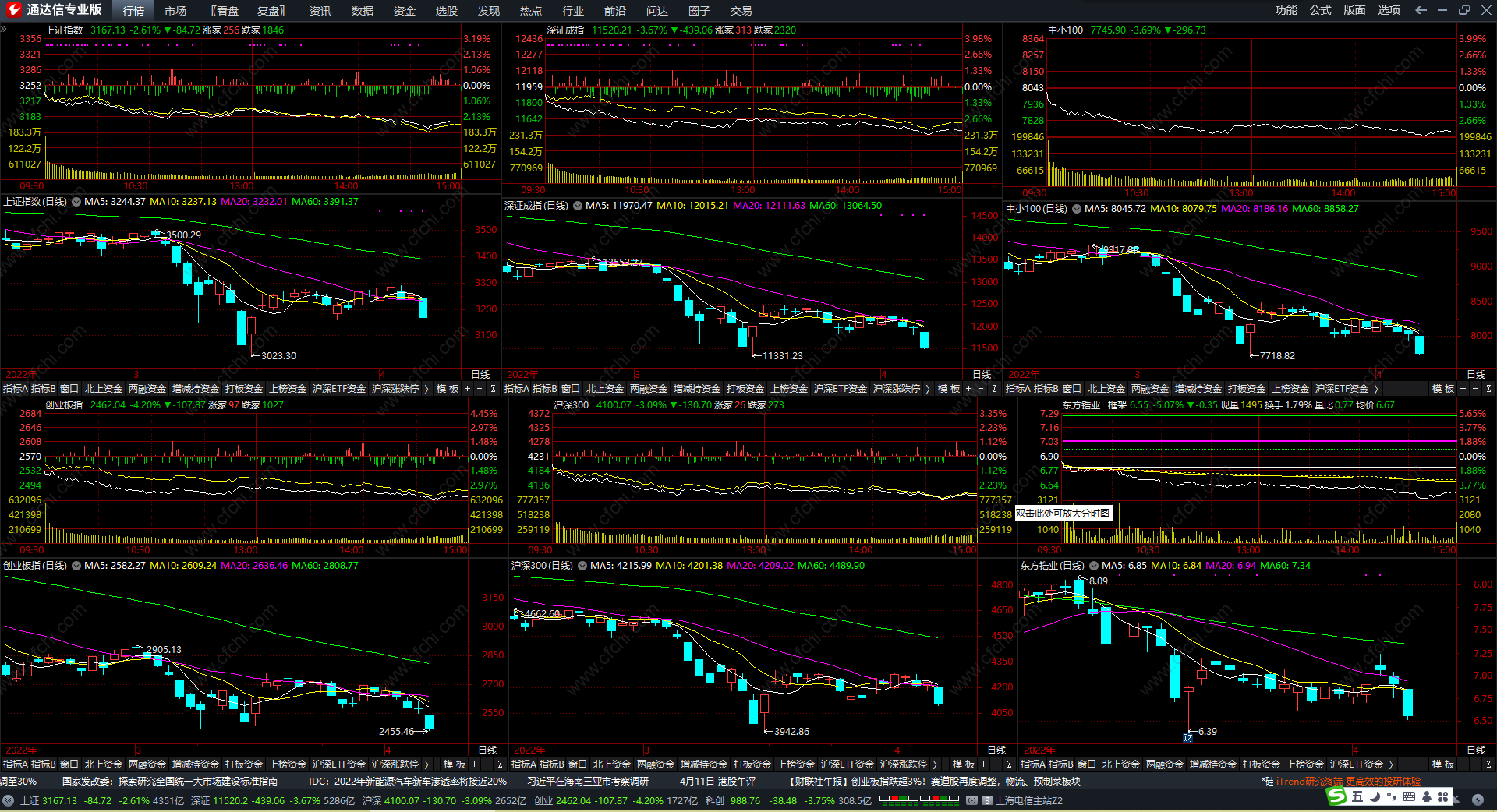Expand more indicators arrow under 上证指数 chart
The width and height of the screenshot is (1497, 812).
pos(426,388)
